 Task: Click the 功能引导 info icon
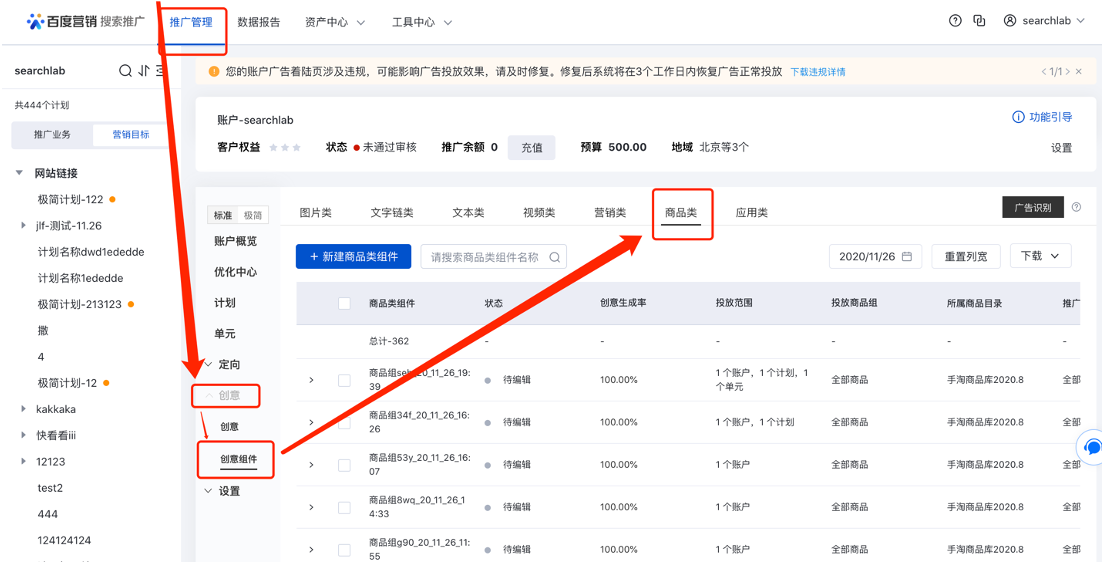tap(1018, 117)
